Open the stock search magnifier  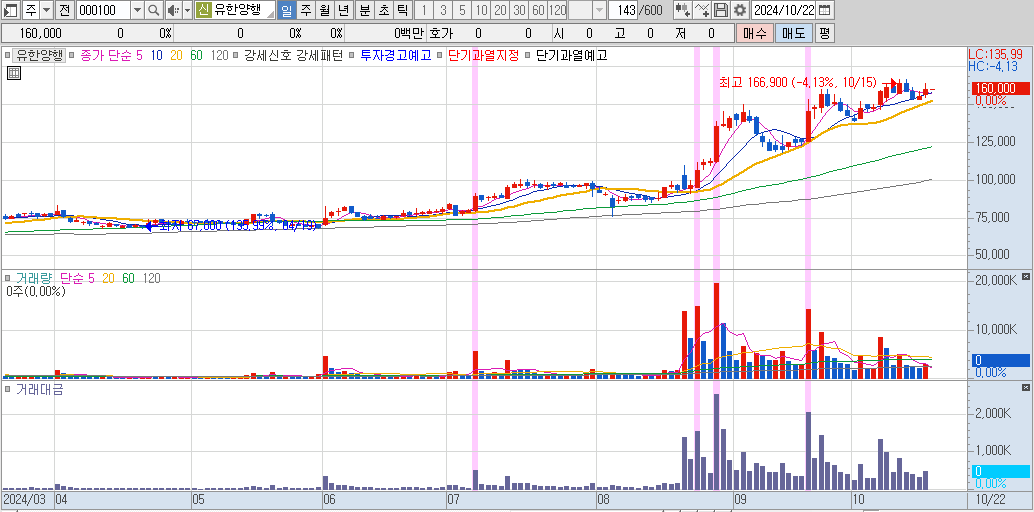coord(154,10)
